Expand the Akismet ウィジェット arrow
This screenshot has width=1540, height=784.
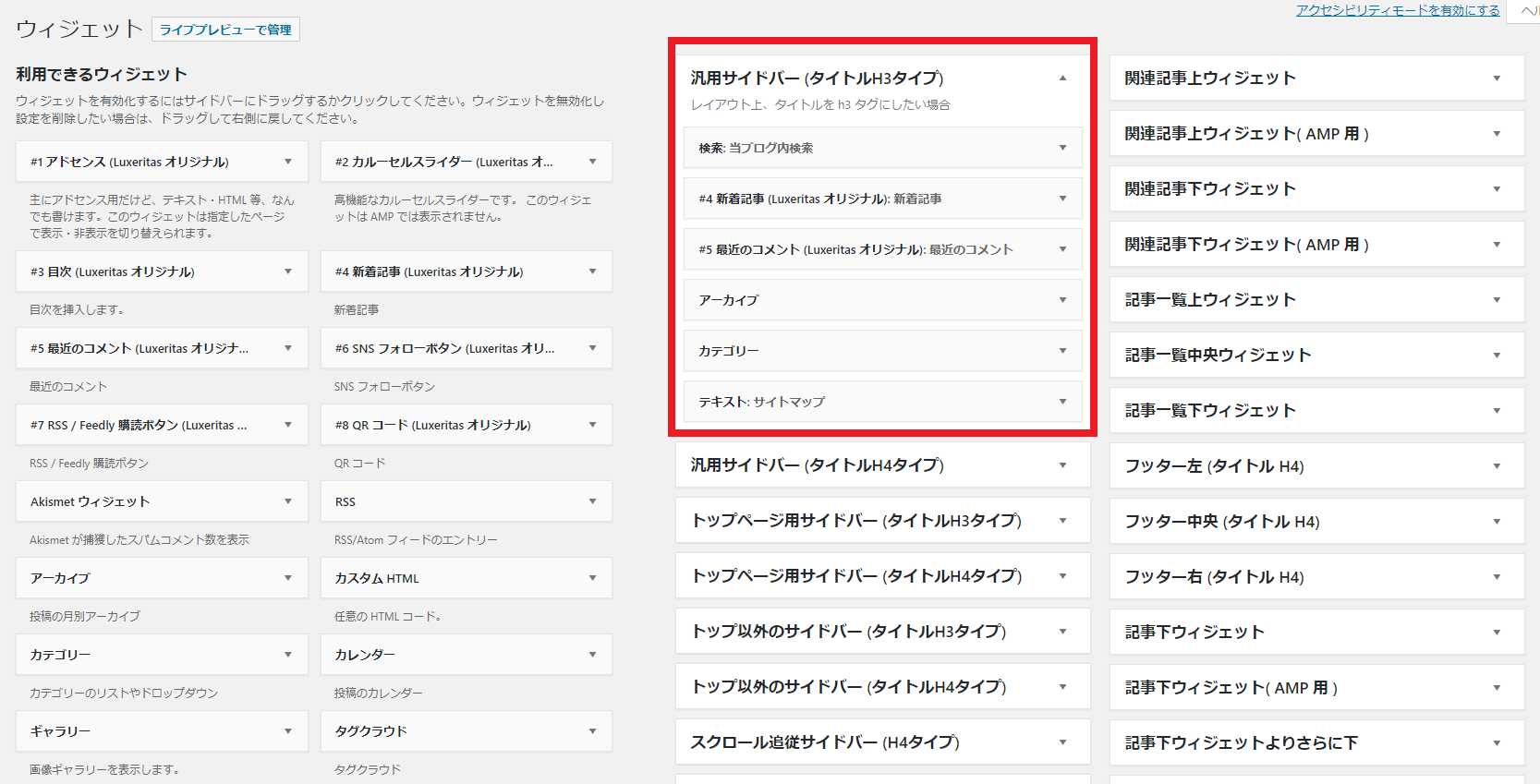coord(288,501)
